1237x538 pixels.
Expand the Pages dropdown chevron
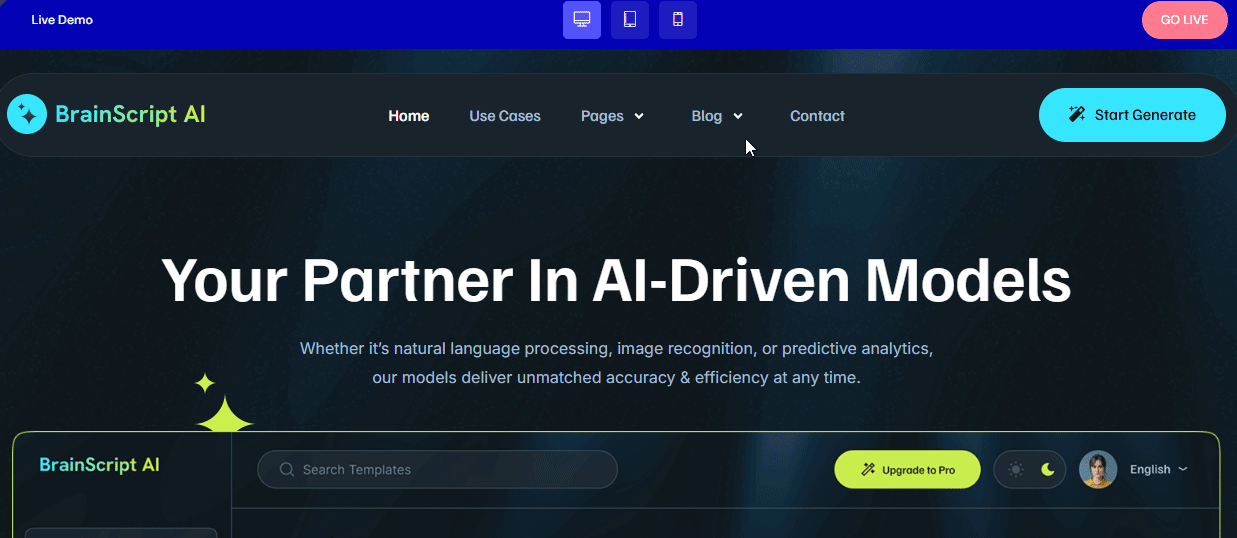[x=639, y=116]
